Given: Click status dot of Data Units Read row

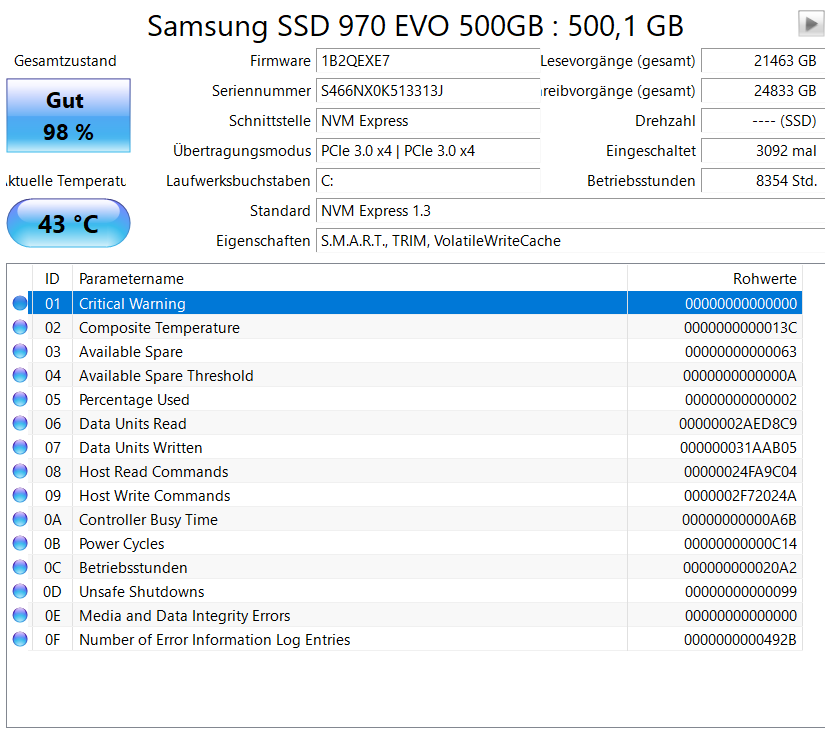Looking at the screenshot, I should point(20,423).
